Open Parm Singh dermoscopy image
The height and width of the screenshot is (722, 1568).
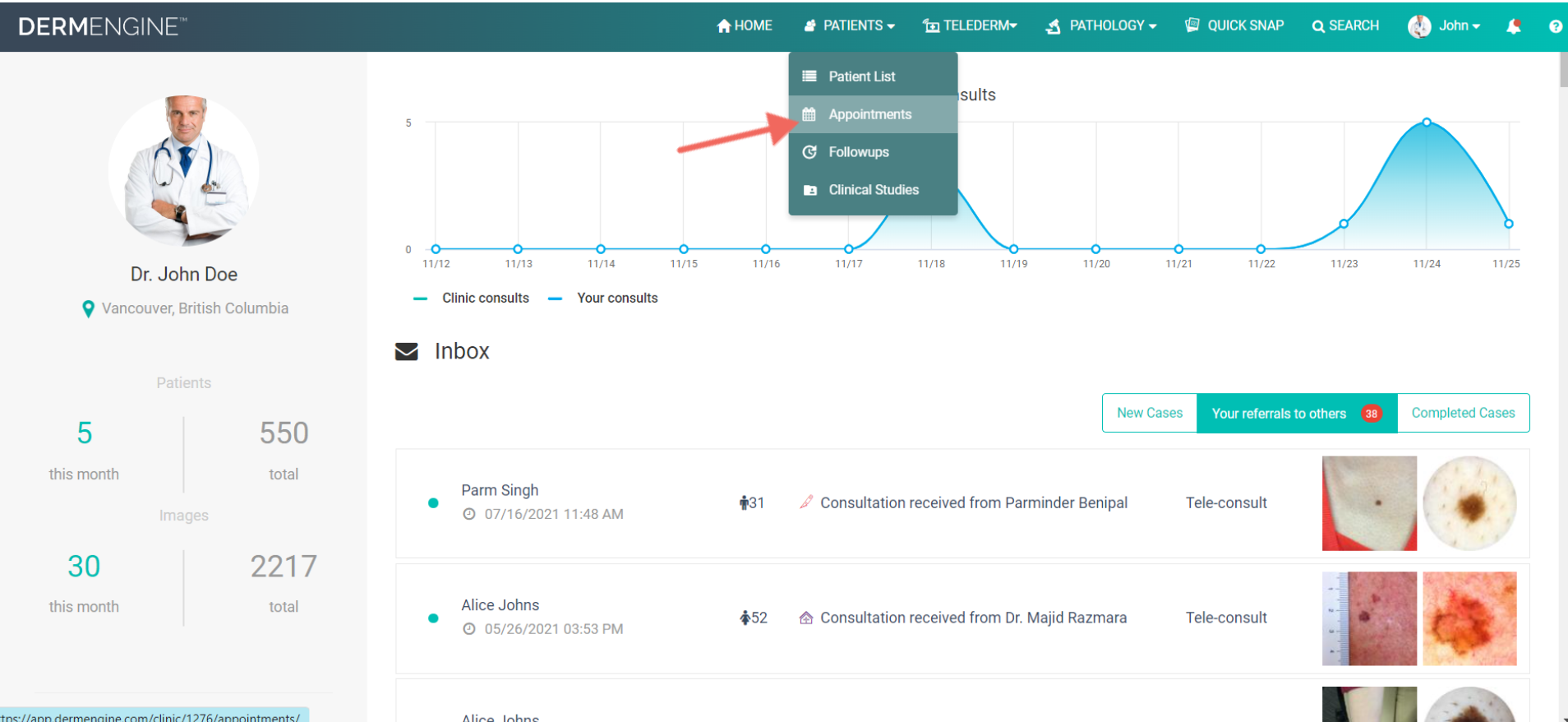pos(1469,503)
